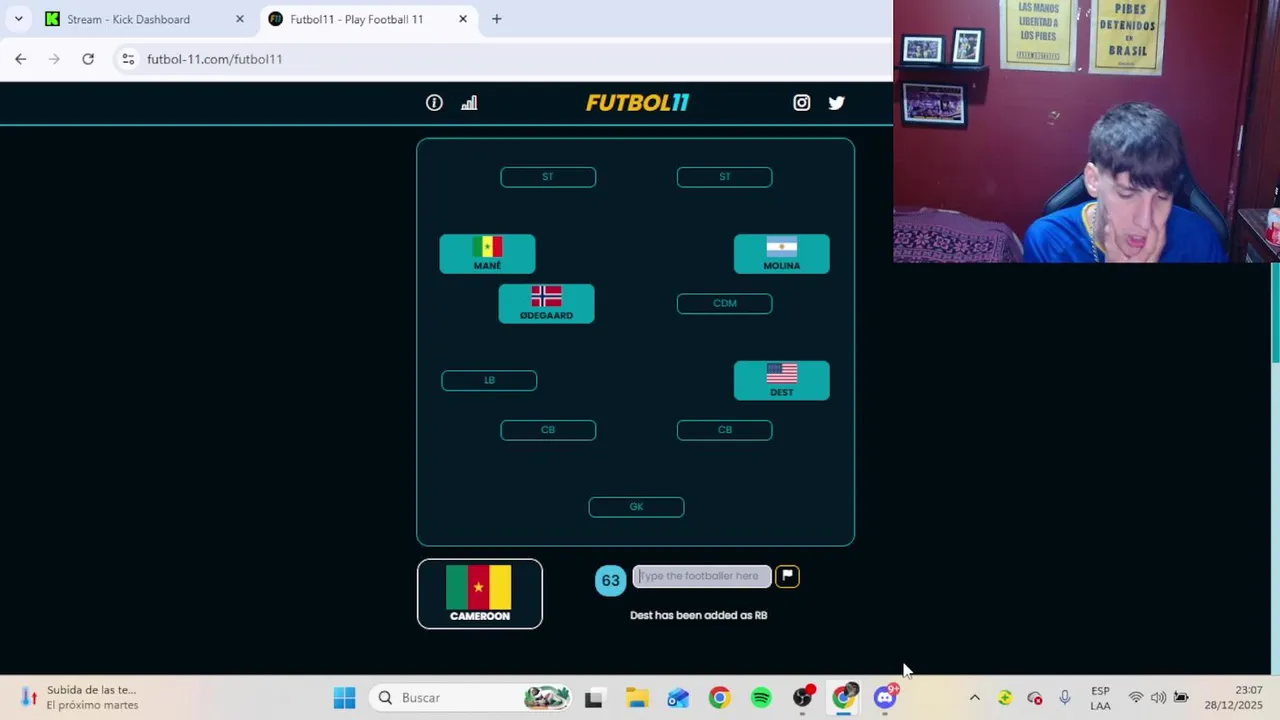Open the weather widget on taskbar
Viewport: 1280px width, 720px height.
(x=80, y=697)
